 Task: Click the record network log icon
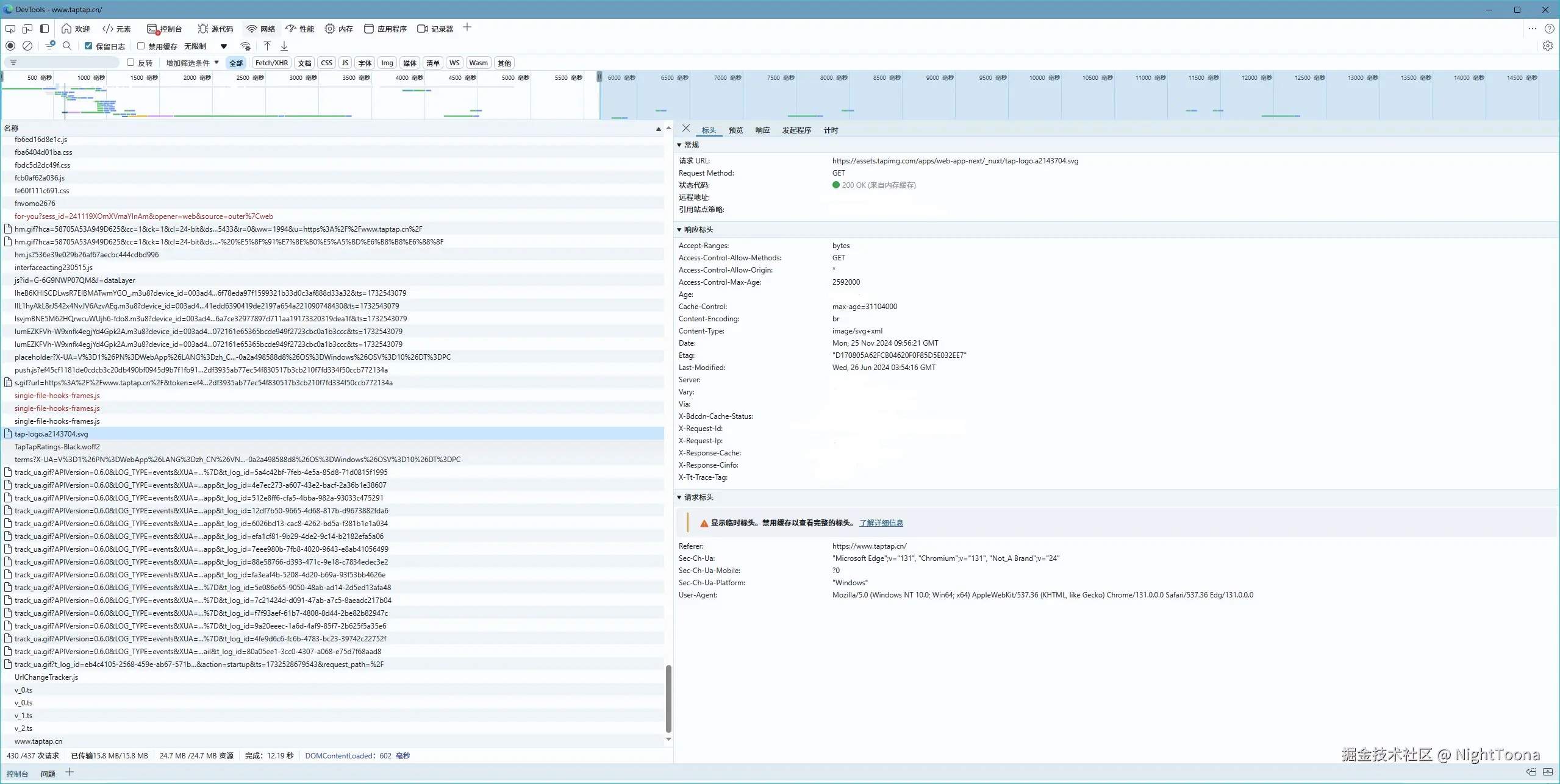(x=10, y=46)
